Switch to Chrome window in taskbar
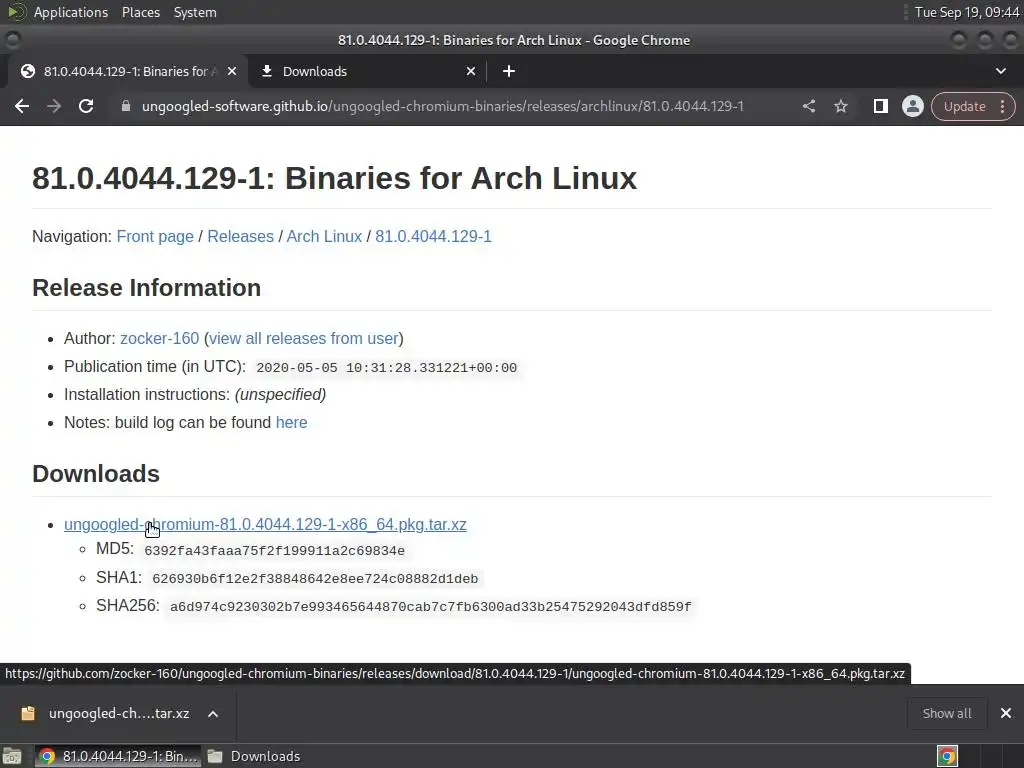Image resolution: width=1024 pixels, height=768 pixels. coord(117,756)
